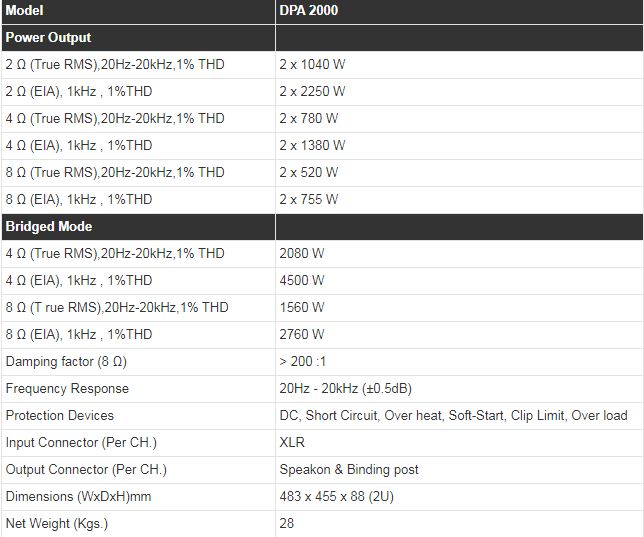644x537 pixels.
Task: Click the "Model" header cell
Action: (26, 10)
